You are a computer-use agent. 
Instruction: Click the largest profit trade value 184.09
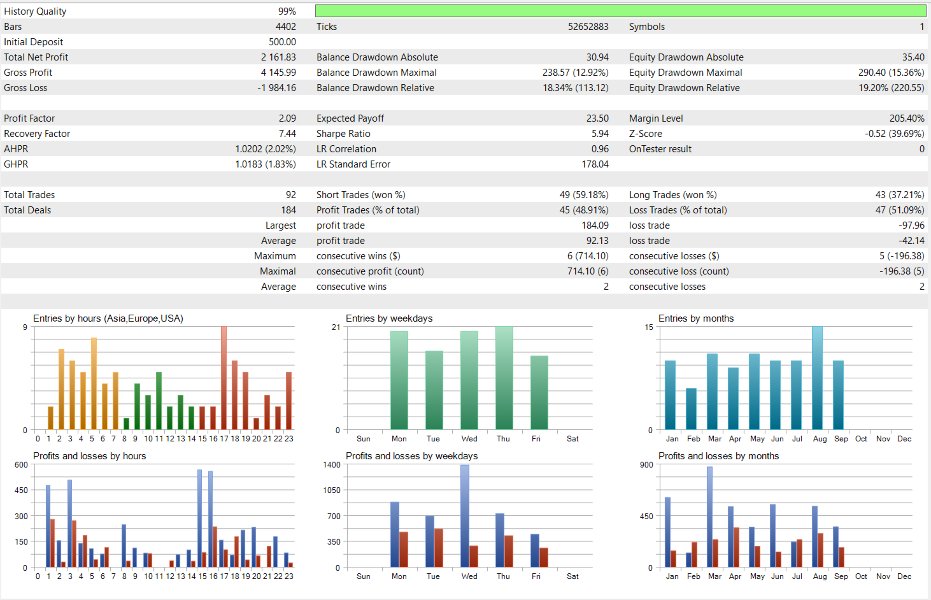pos(595,226)
